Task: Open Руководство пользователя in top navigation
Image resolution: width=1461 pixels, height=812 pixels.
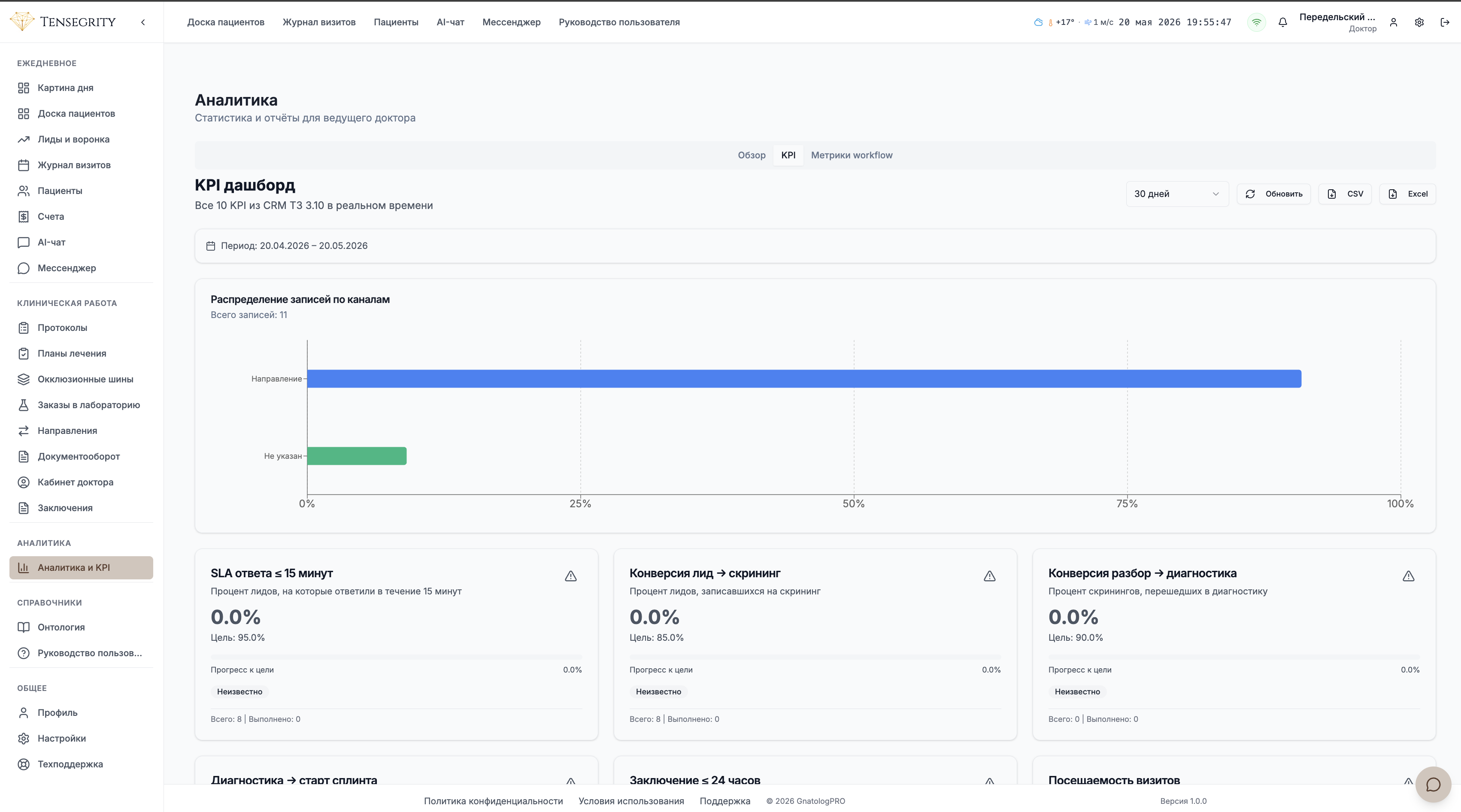Action: click(x=619, y=22)
